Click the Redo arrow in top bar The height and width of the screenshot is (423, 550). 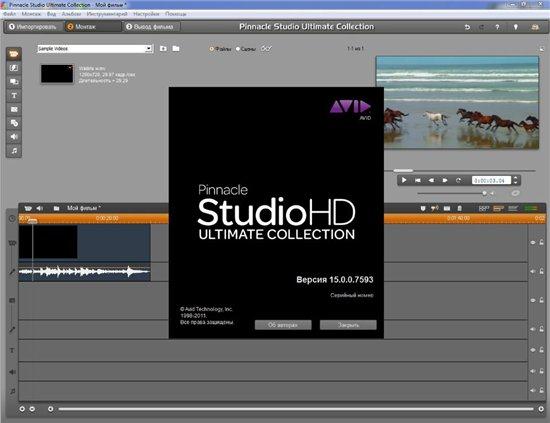click(482, 27)
